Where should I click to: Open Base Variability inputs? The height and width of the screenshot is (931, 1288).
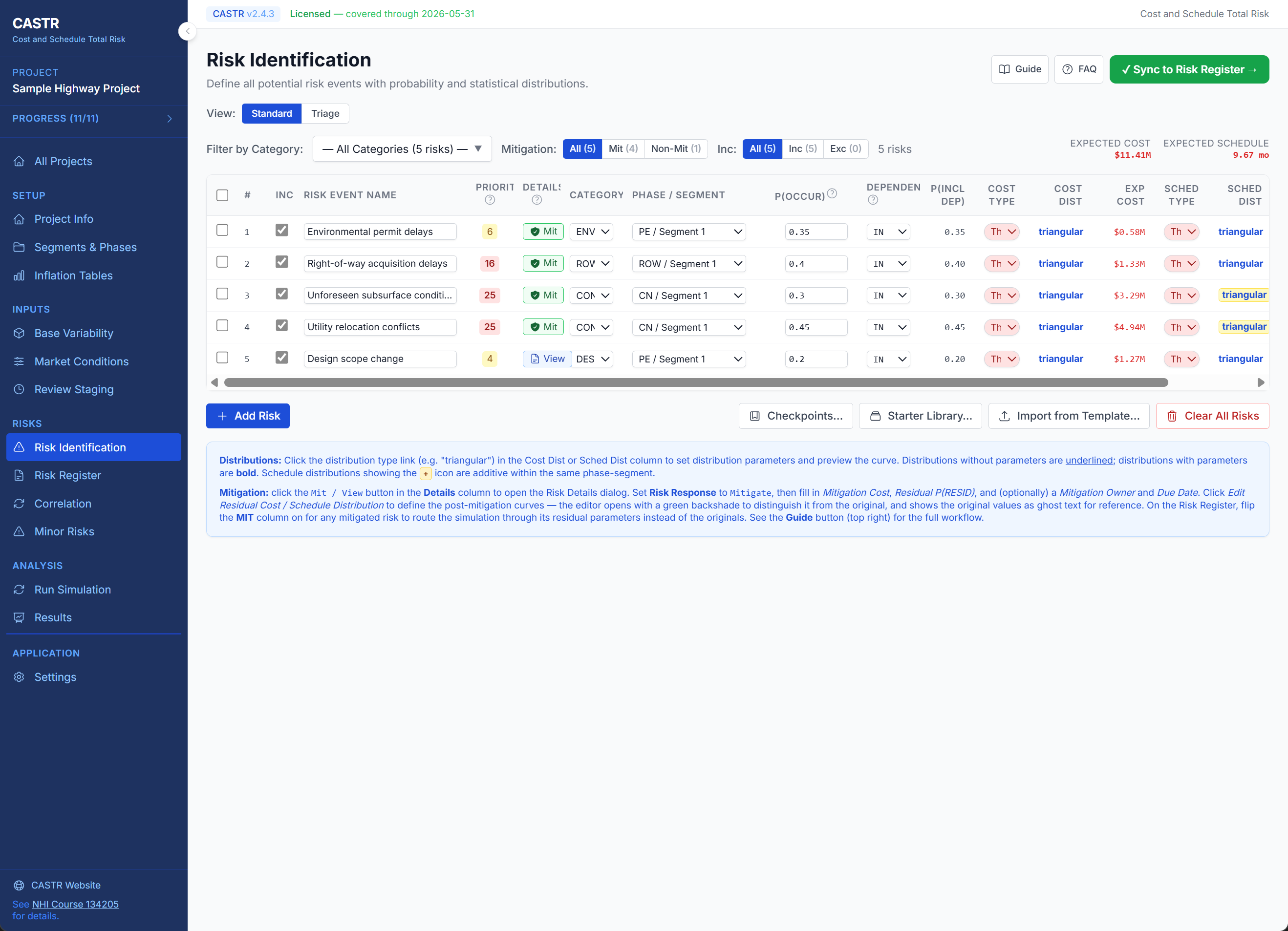74,333
